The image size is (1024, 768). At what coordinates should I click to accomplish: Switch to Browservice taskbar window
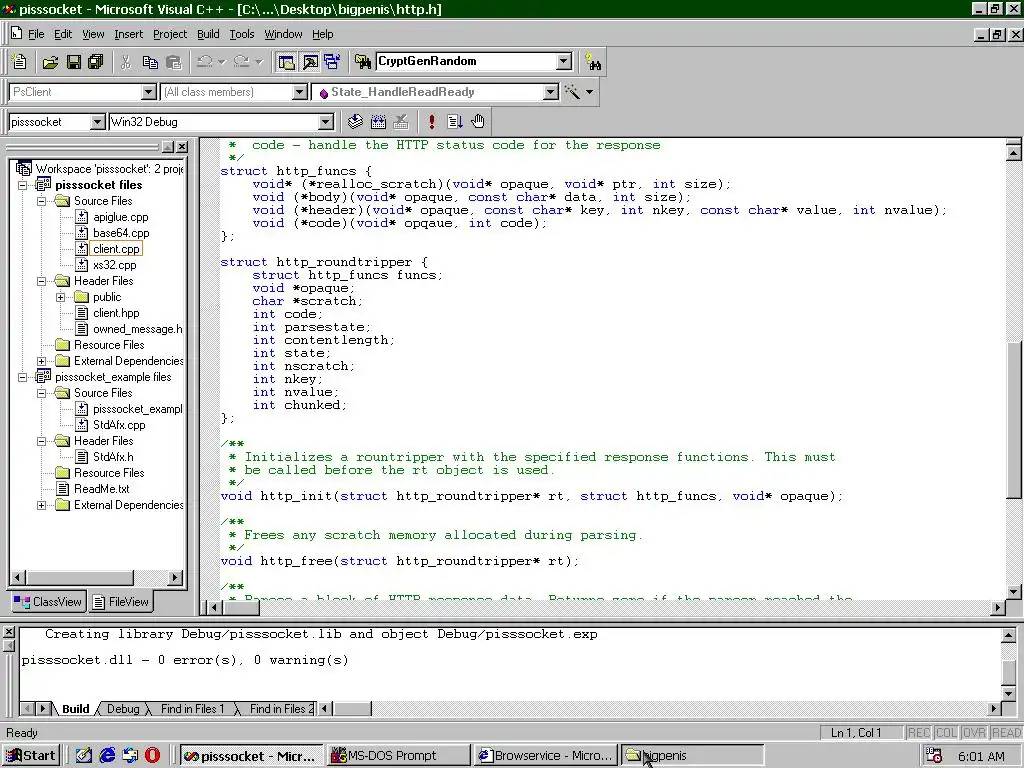point(546,756)
